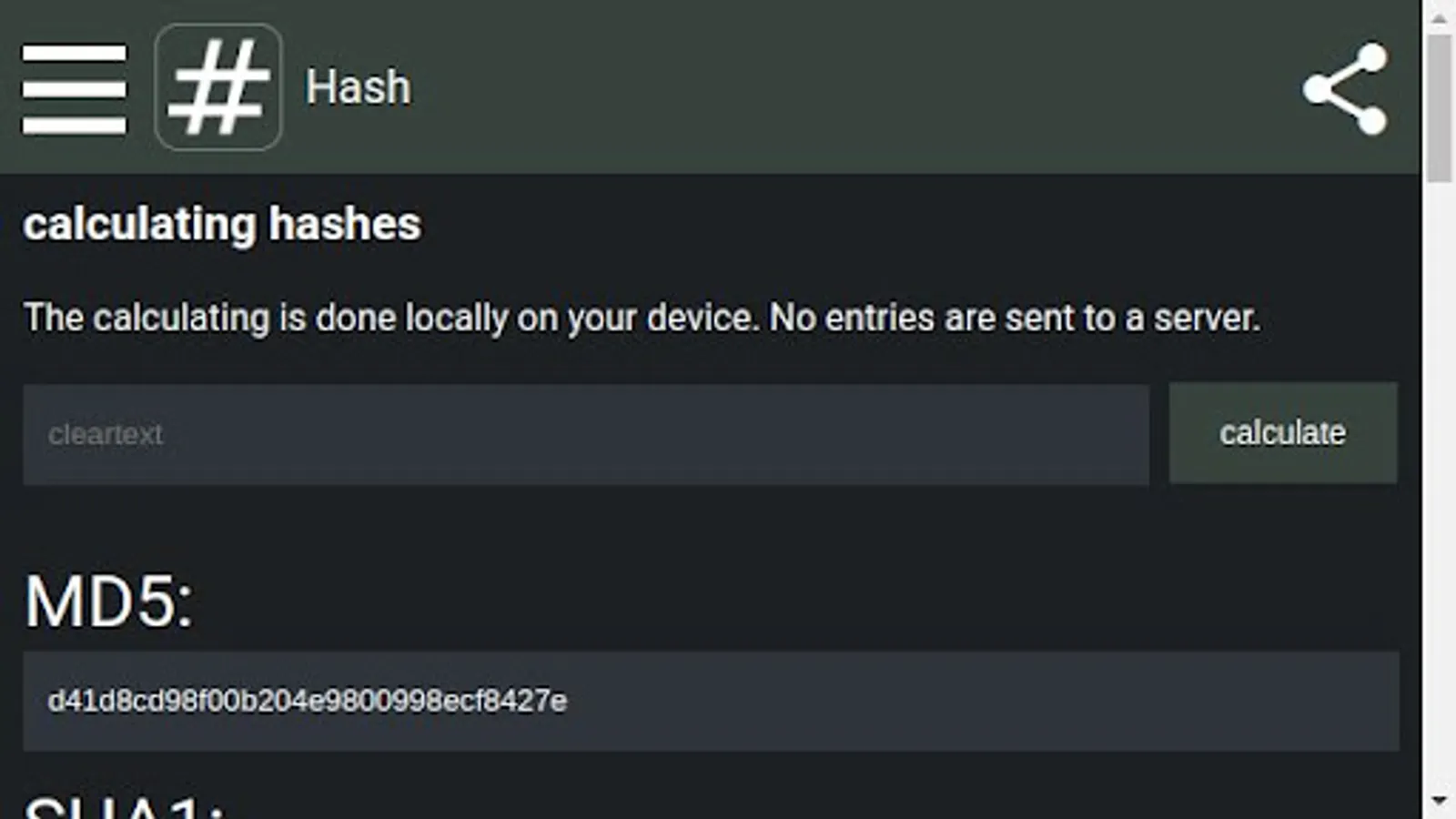Viewport: 1456px width, 819px height.
Task: Click empty header bar area beside title
Action: [x=819, y=88]
